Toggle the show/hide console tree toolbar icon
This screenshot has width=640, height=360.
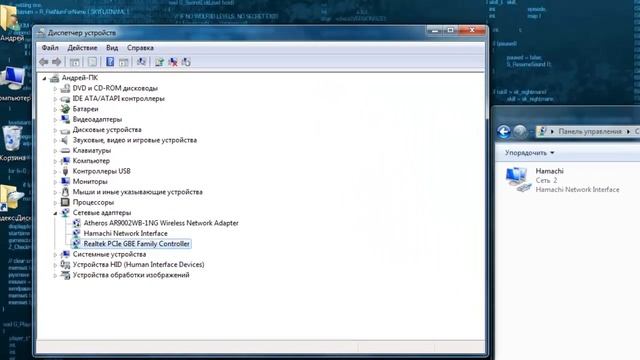[x=75, y=62]
